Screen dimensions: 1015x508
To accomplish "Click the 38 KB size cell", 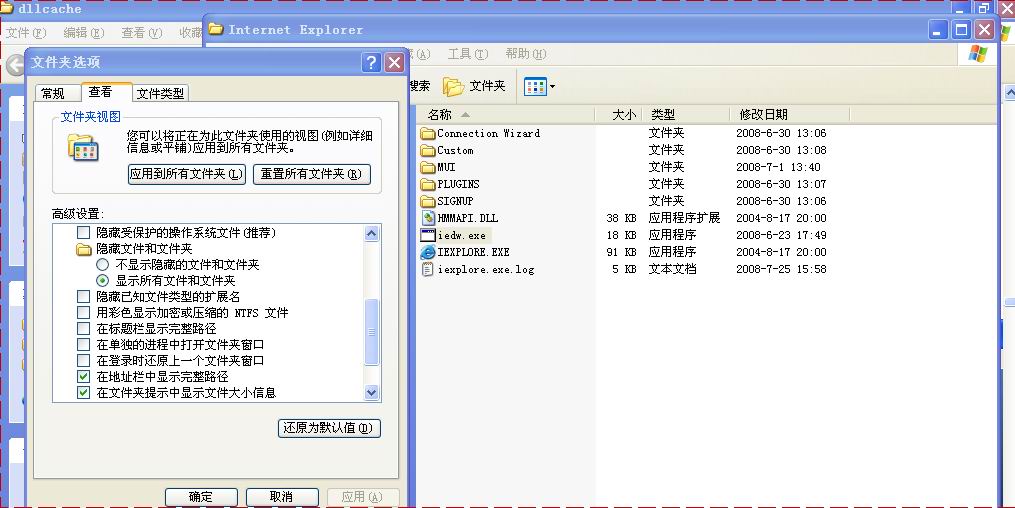I will click(621, 218).
